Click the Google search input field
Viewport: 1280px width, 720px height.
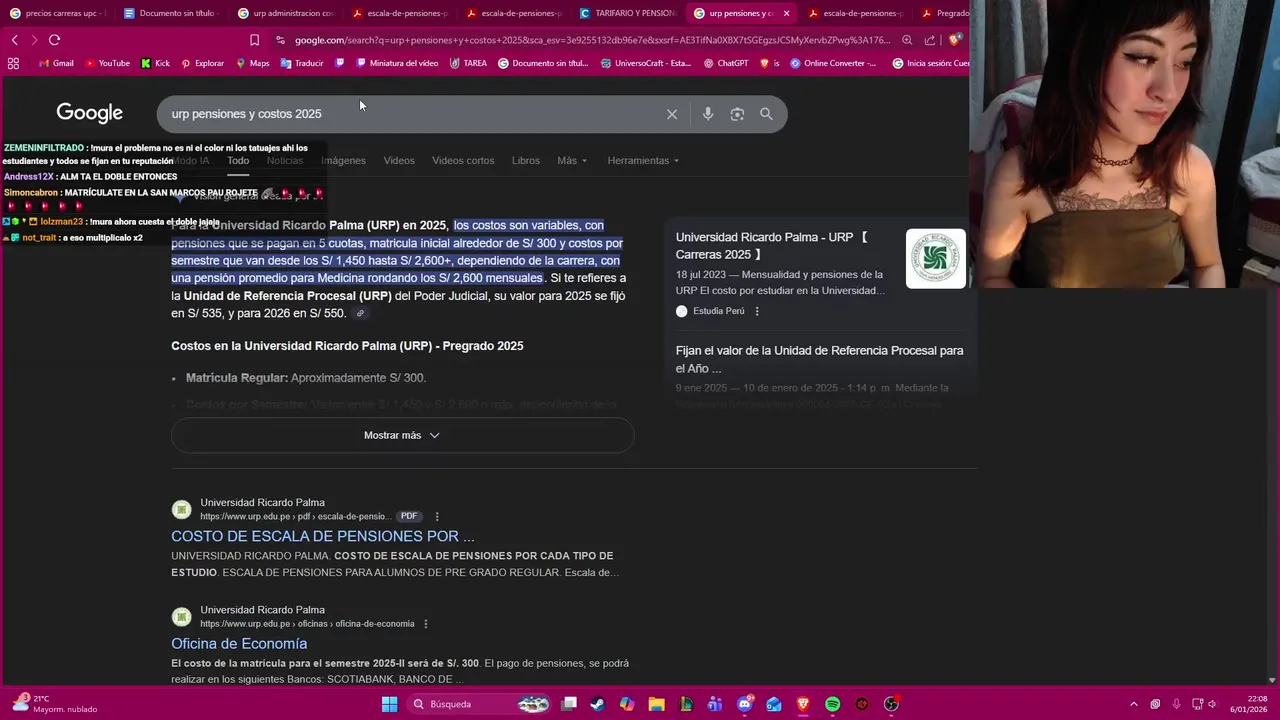tap(410, 114)
